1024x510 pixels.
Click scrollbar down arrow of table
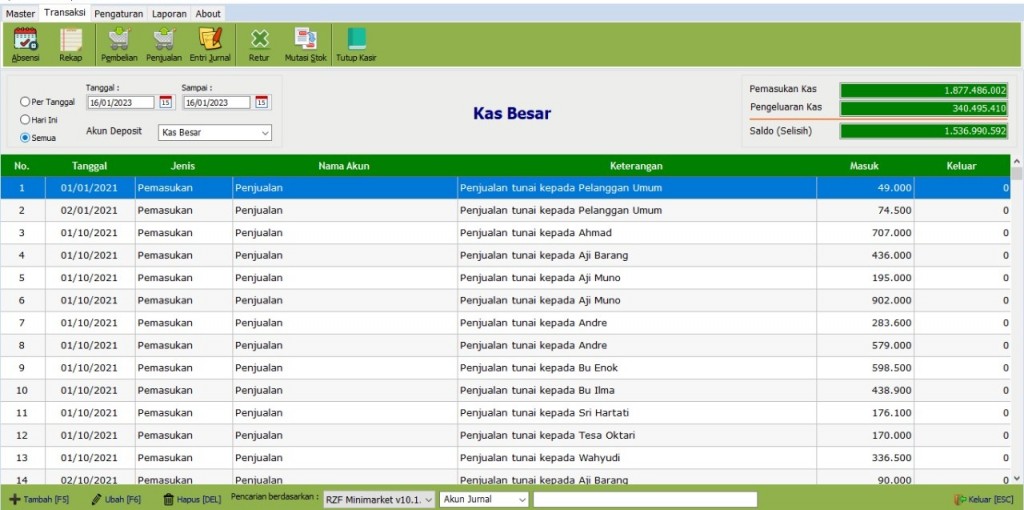(x=1016, y=479)
